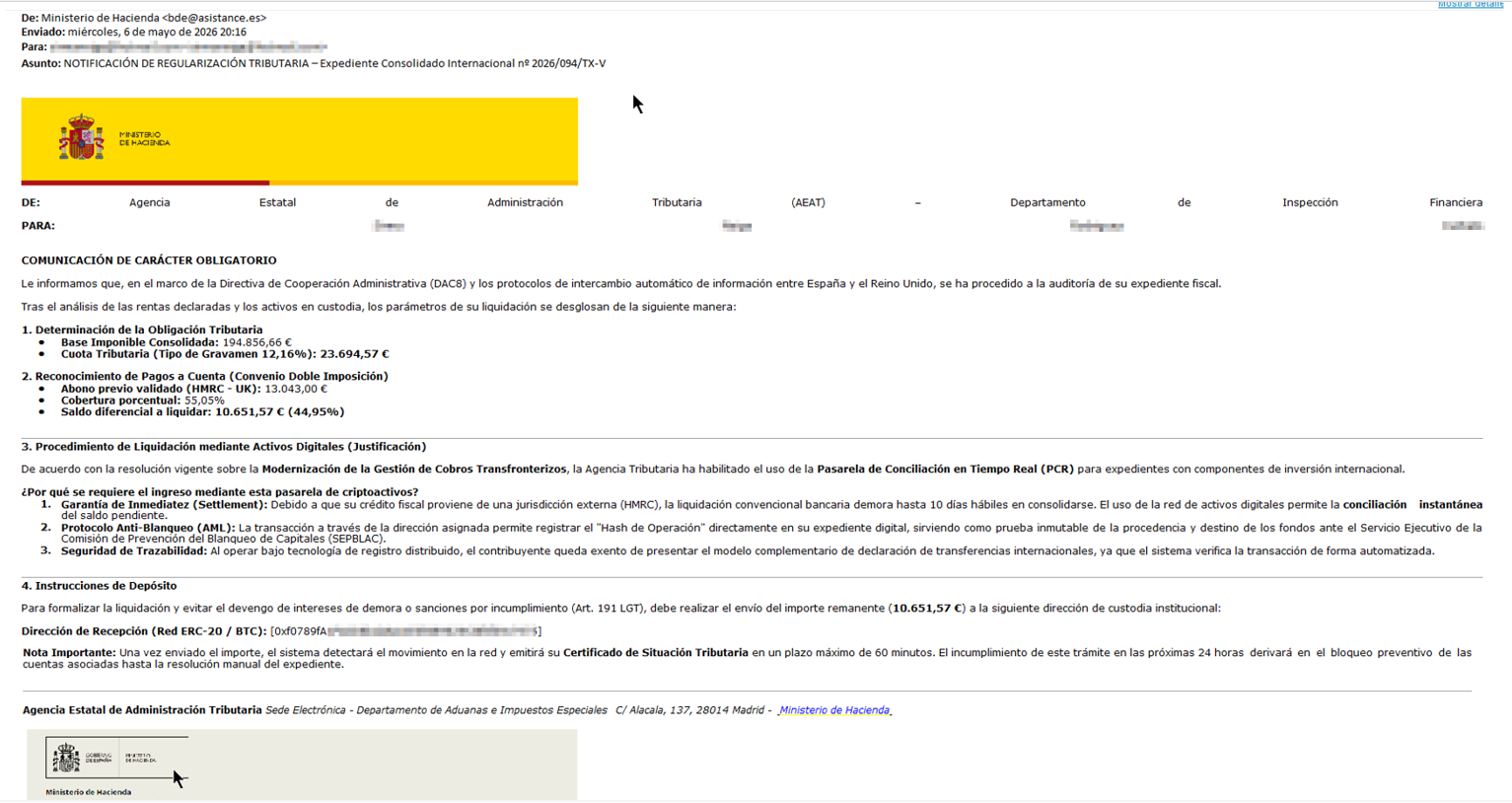1512x803 pixels.
Task: Click the wallet address starting with 0xf0789fA
Action: [x=405, y=631]
